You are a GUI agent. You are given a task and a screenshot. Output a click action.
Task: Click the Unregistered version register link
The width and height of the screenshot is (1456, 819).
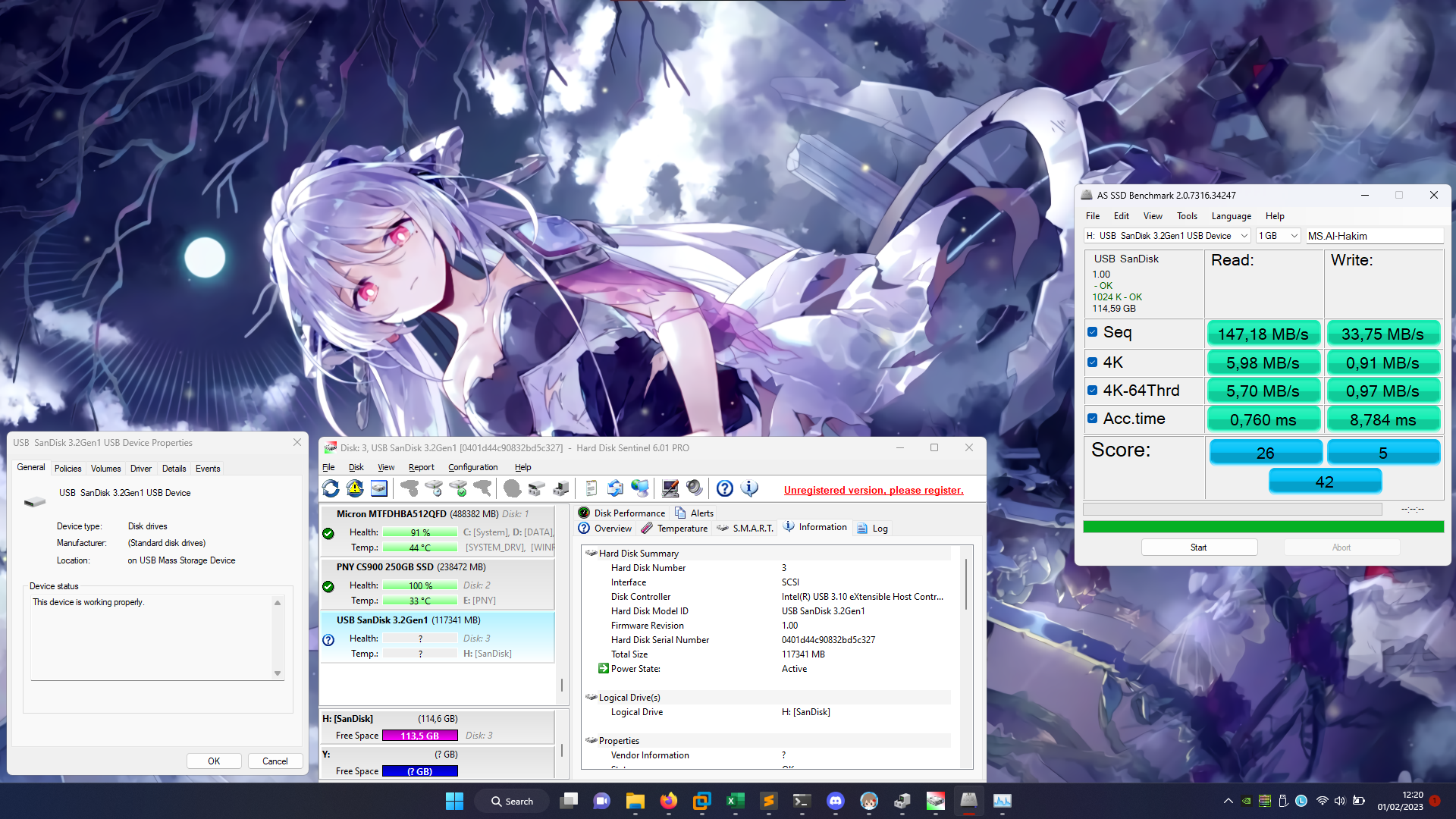(x=874, y=491)
